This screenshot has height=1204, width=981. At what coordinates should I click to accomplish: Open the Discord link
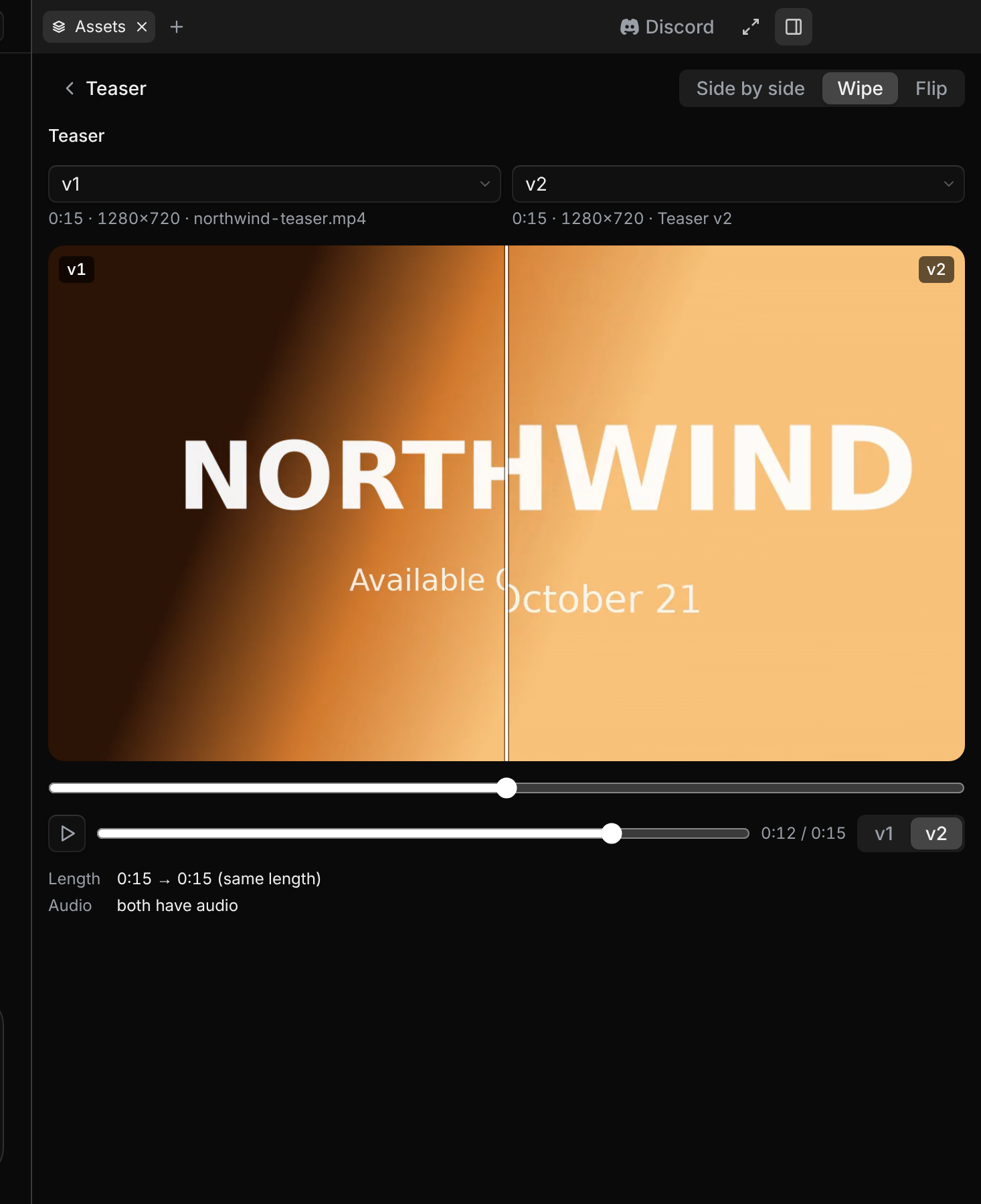tap(667, 27)
